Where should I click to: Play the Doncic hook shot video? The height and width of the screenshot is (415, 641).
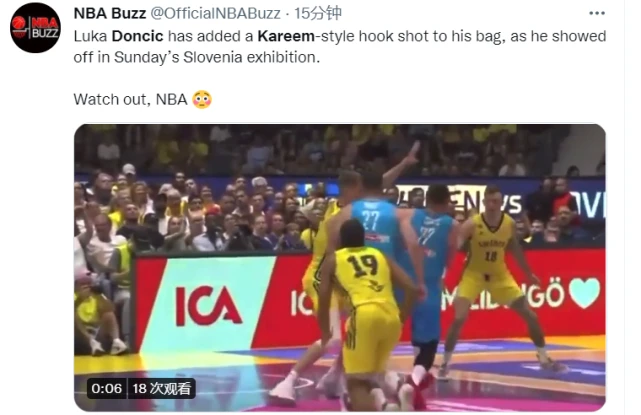coord(339,268)
